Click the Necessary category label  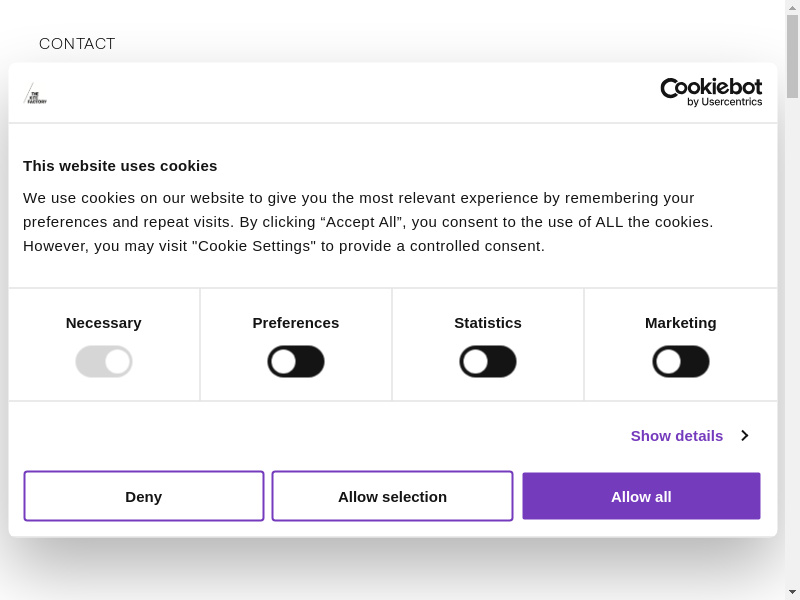pyautogui.click(x=104, y=323)
